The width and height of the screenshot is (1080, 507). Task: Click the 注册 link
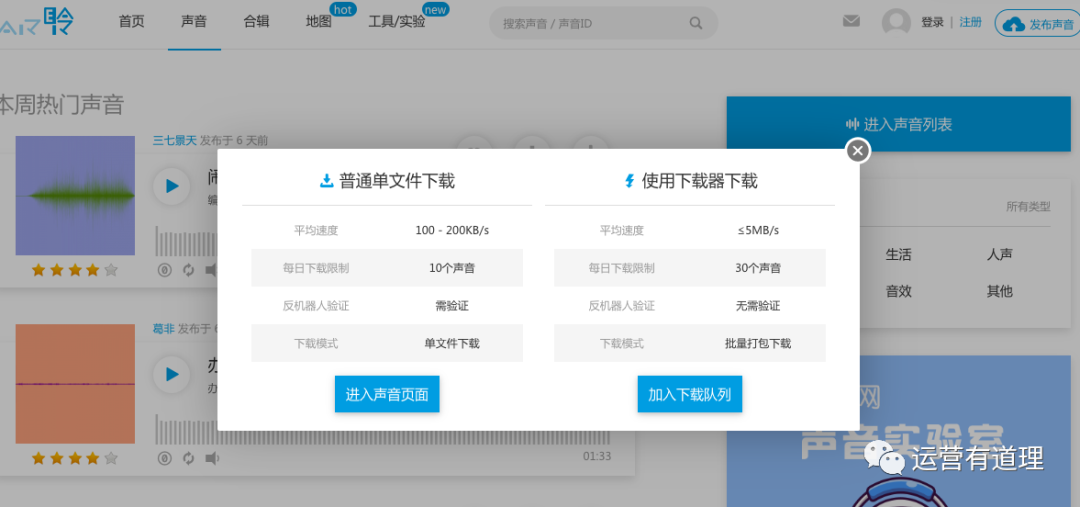(x=970, y=22)
